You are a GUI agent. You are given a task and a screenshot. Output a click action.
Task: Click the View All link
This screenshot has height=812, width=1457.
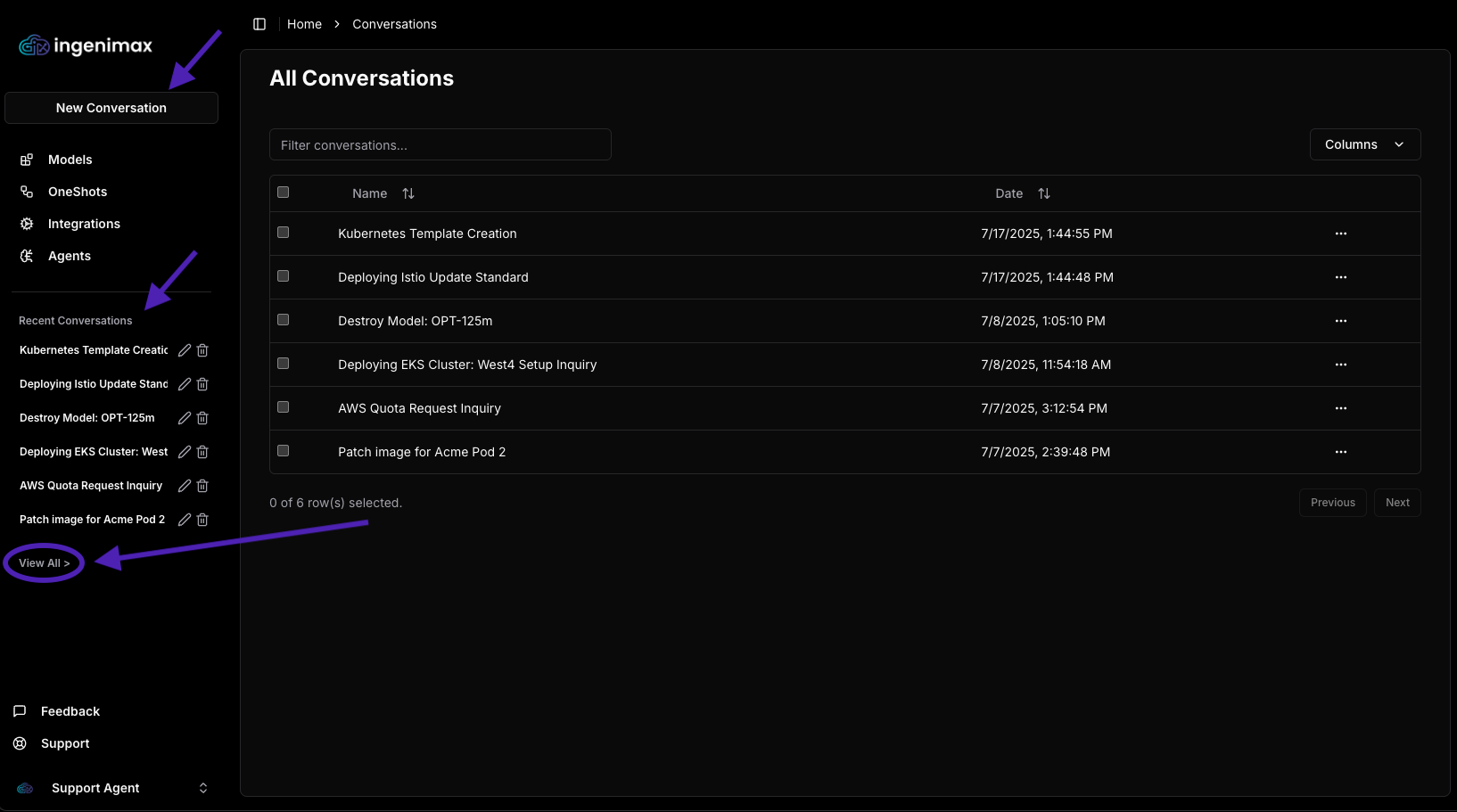(44, 563)
